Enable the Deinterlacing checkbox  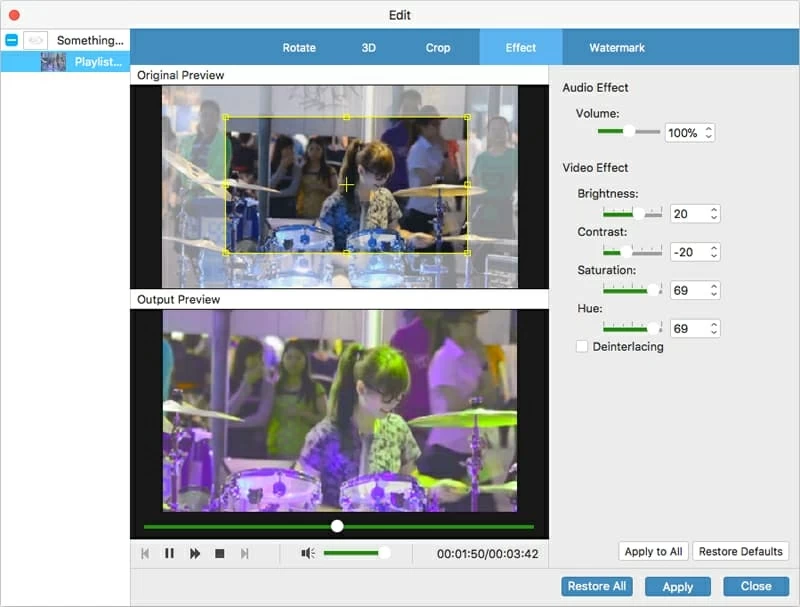click(582, 346)
